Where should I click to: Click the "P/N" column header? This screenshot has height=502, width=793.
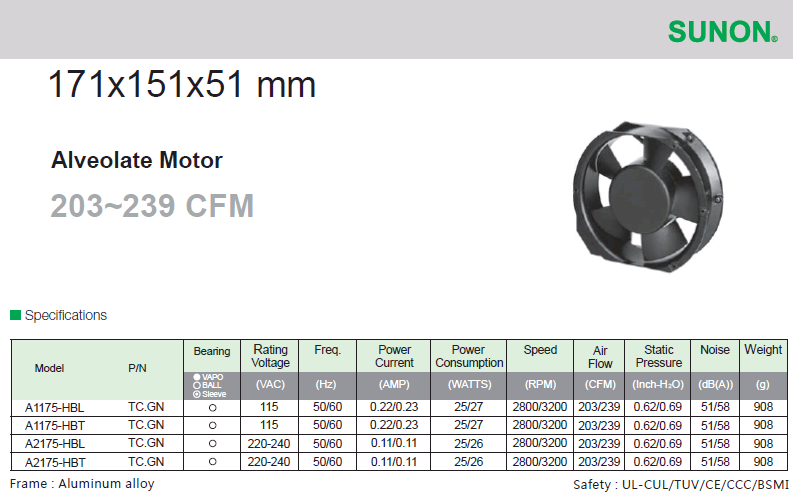137,368
